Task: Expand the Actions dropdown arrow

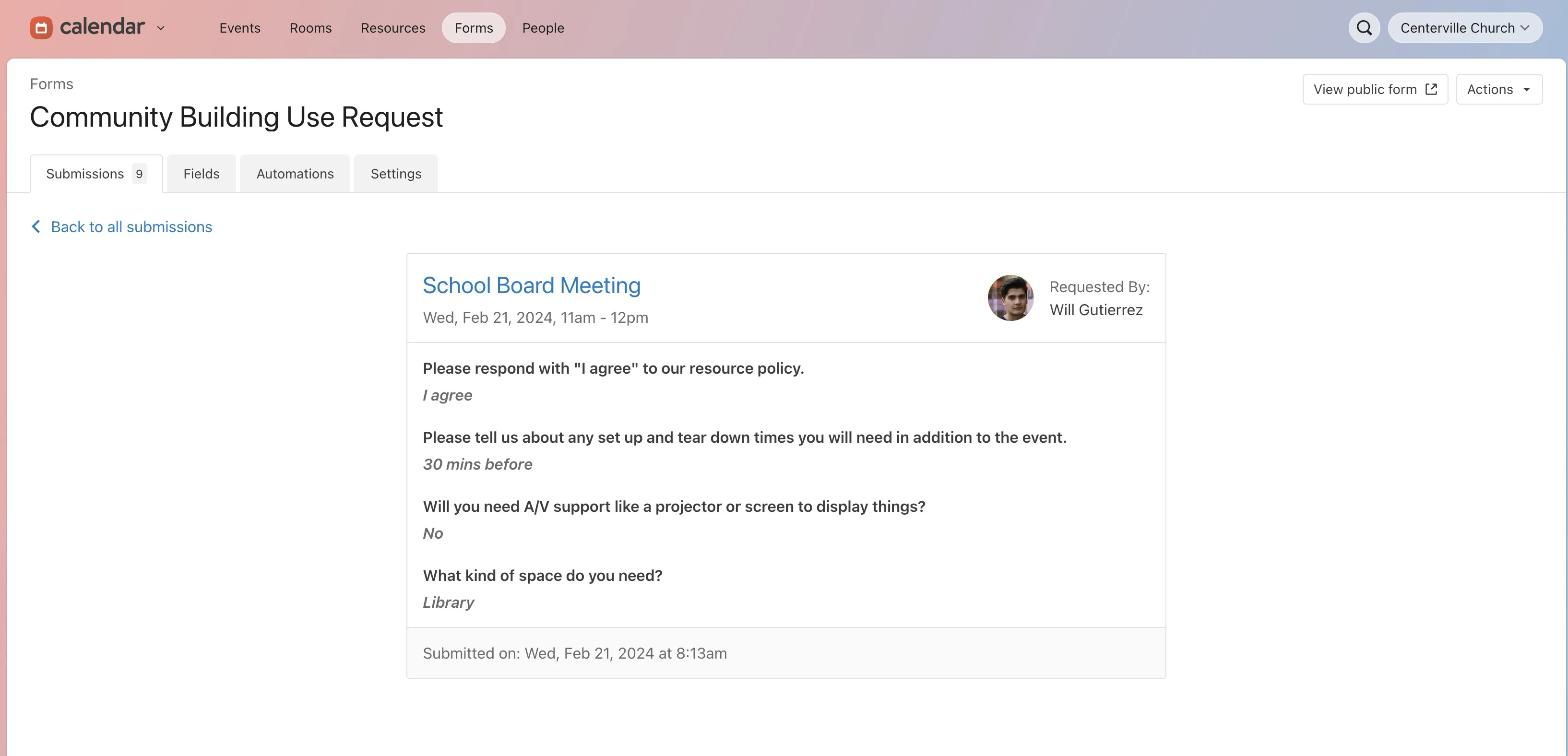Action: 1525,89
